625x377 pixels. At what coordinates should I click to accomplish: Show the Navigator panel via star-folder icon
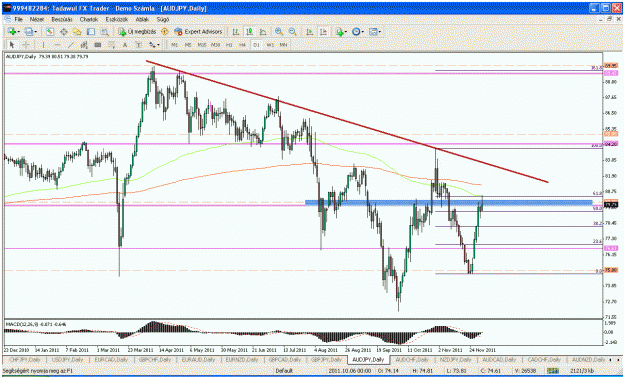click(77, 31)
